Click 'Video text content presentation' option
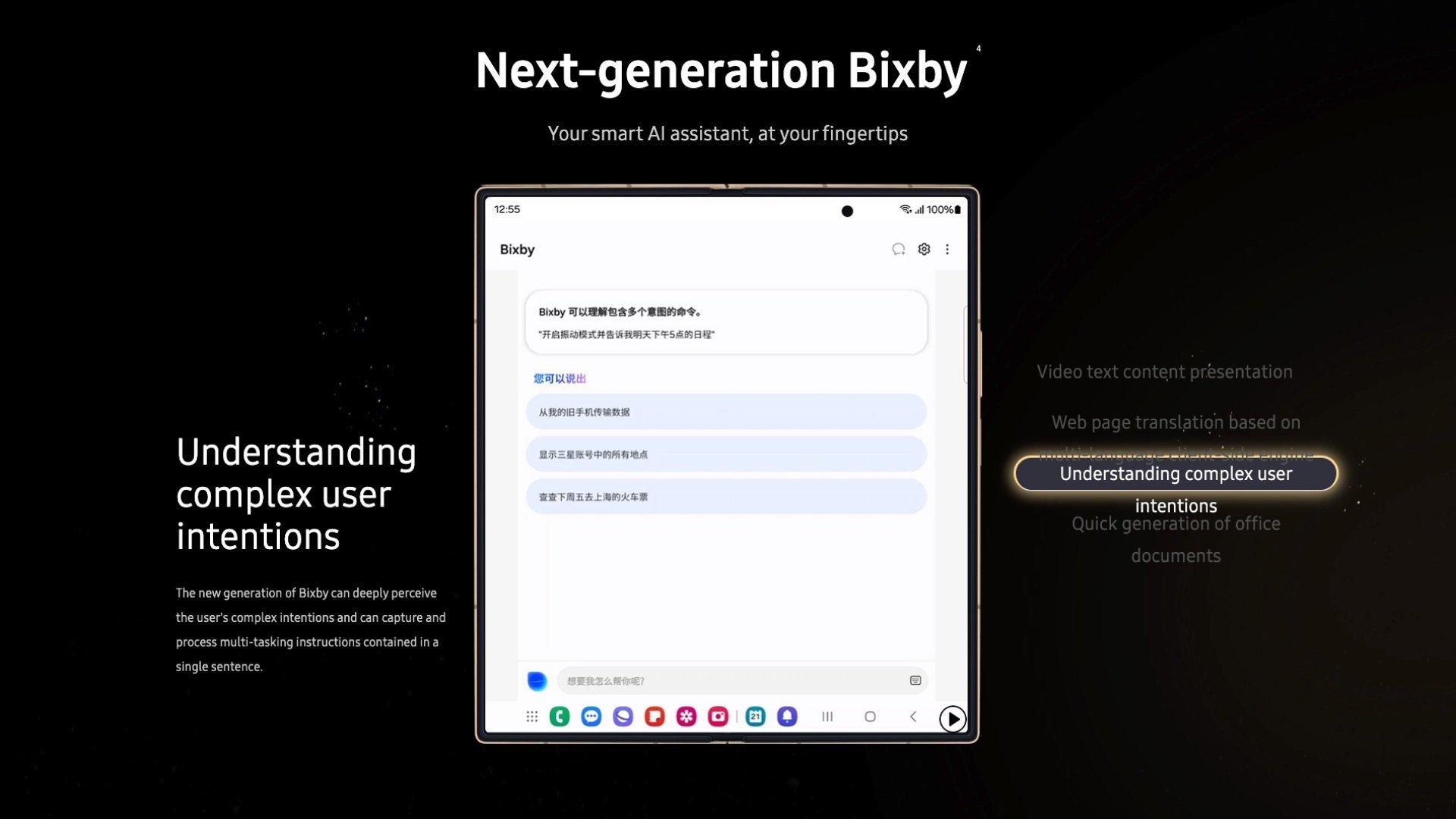This screenshot has height=819, width=1456. 1164,371
